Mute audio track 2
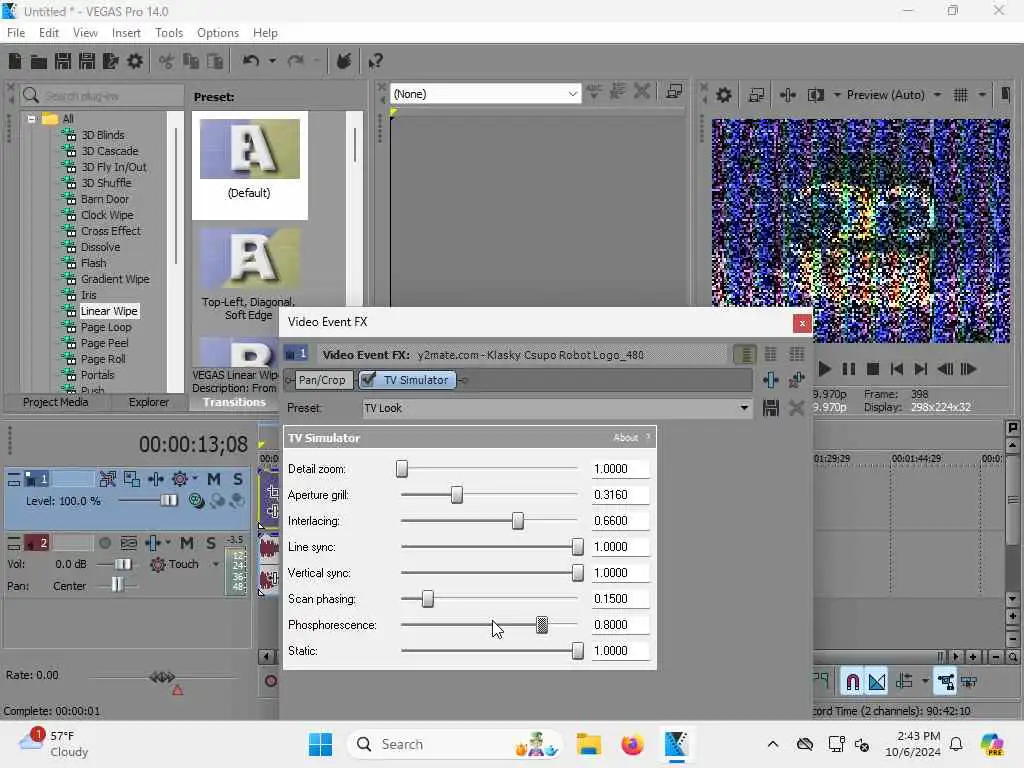The height and width of the screenshot is (768, 1024). point(187,543)
